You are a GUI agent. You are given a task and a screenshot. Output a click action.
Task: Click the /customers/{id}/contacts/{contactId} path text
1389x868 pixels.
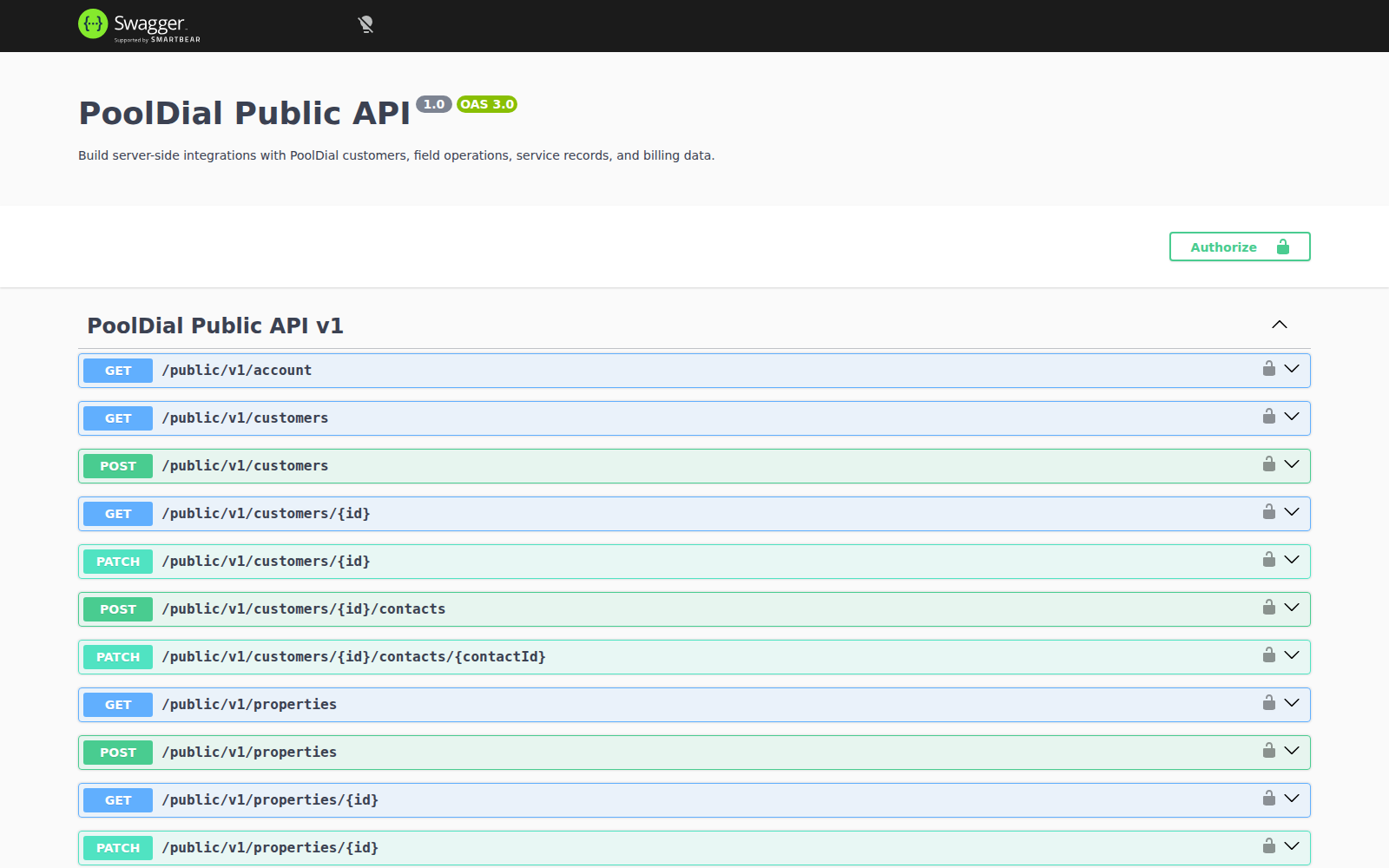(x=354, y=657)
